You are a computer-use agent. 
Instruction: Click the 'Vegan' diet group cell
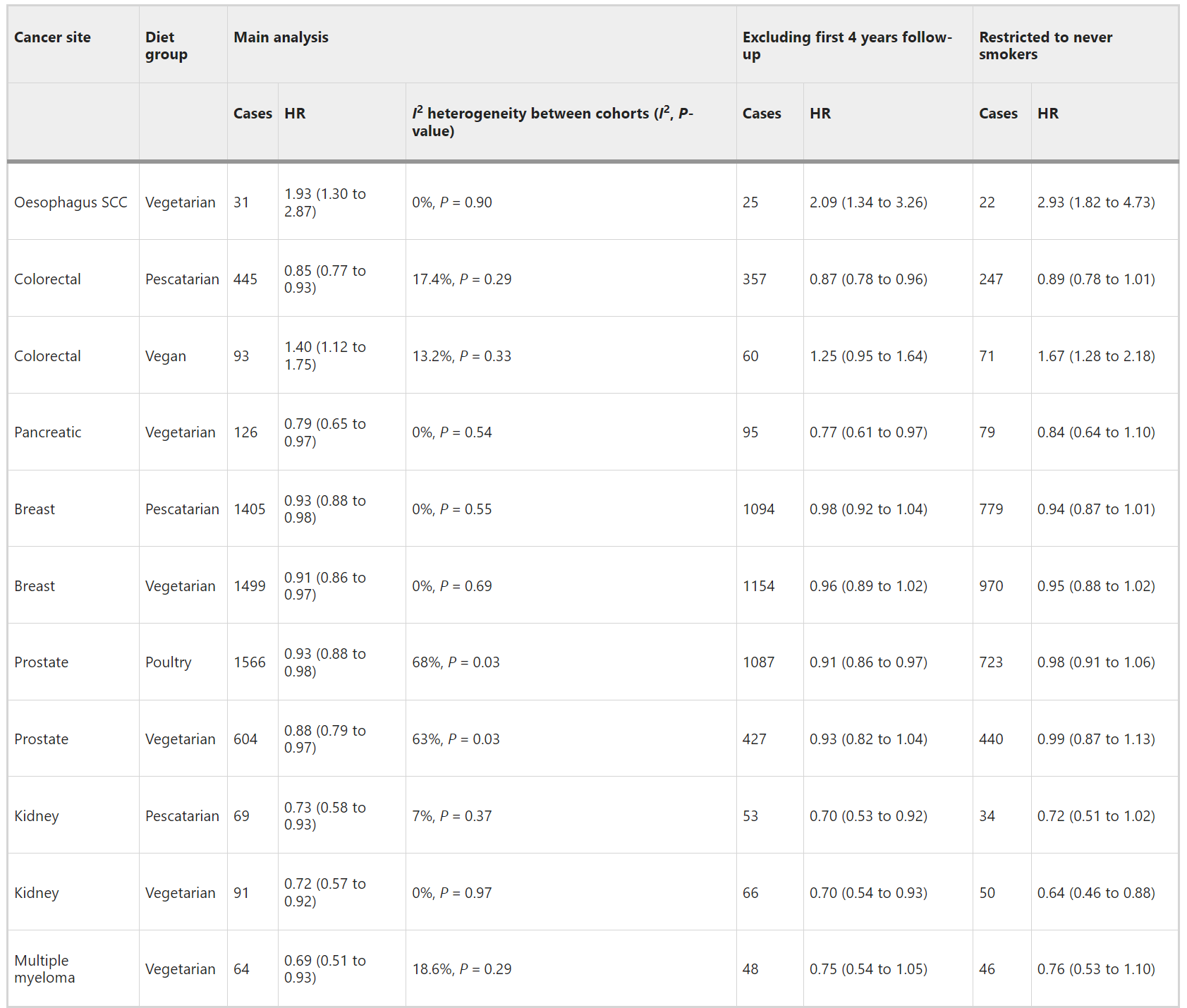click(x=166, y=356)
